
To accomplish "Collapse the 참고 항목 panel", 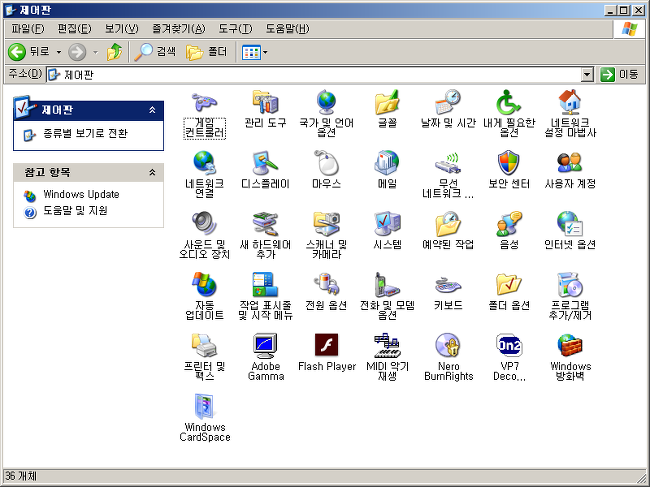I will pyautogui.click(x=152, y=172).
